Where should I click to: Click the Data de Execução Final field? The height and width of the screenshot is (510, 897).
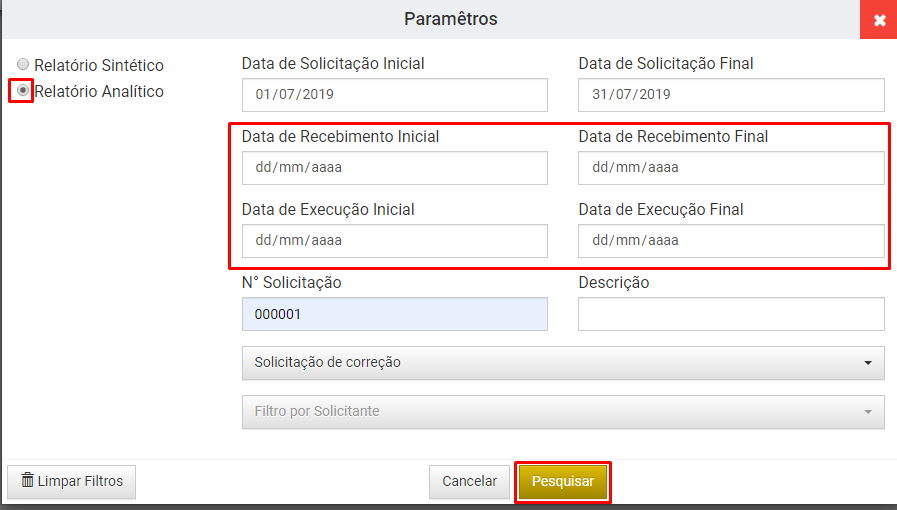point(731,241)
